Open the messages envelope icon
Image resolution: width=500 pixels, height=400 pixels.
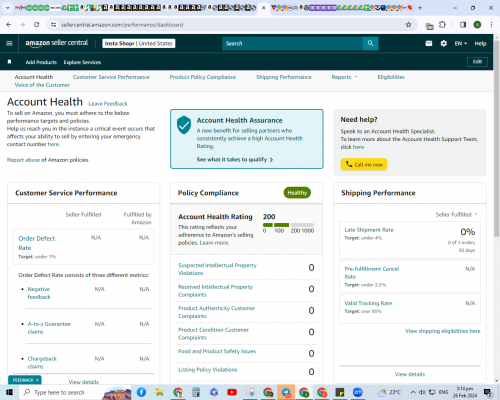(x=429, y=43)
